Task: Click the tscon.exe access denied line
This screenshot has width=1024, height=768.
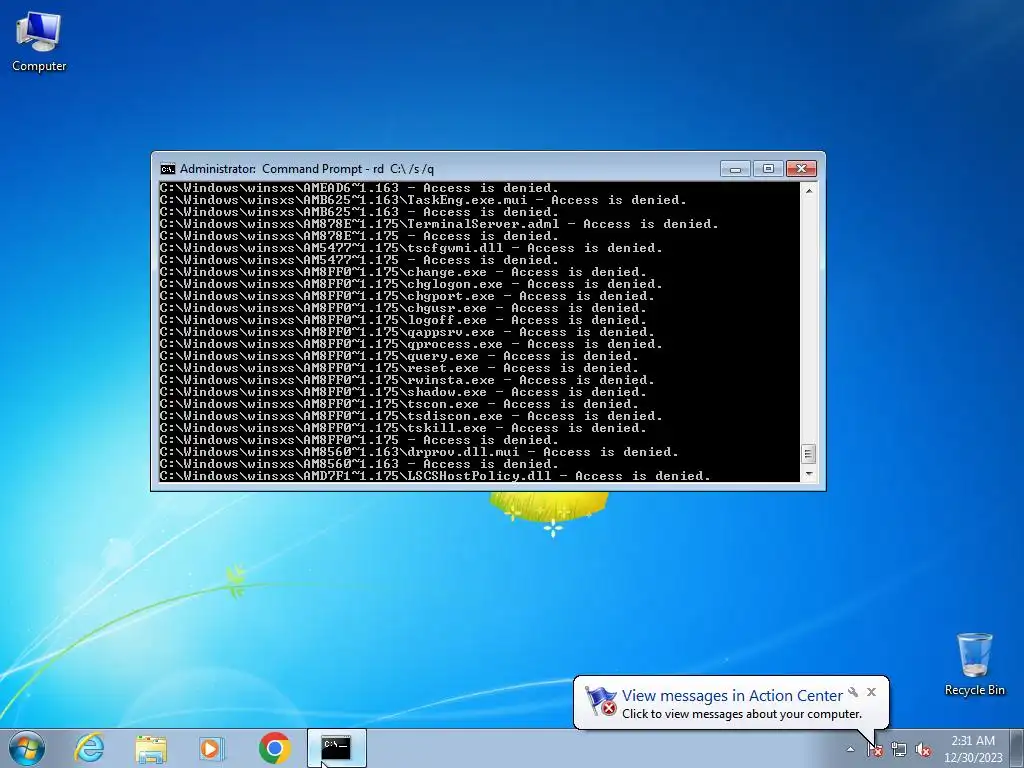Action: 399,404
